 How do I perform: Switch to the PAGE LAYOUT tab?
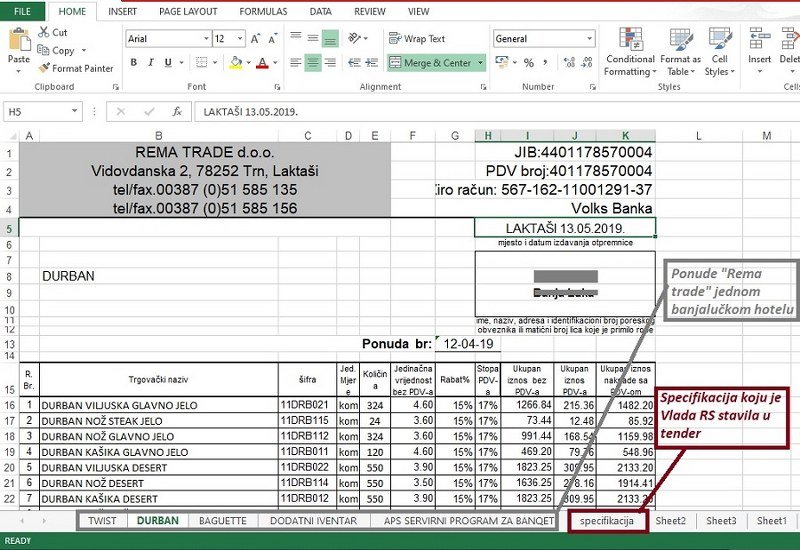[188, 11]
